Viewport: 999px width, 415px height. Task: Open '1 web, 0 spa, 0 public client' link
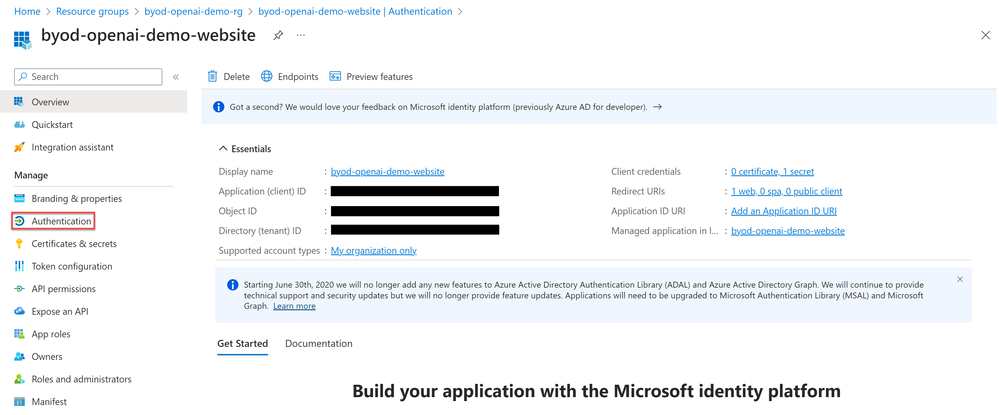(786, 191)
